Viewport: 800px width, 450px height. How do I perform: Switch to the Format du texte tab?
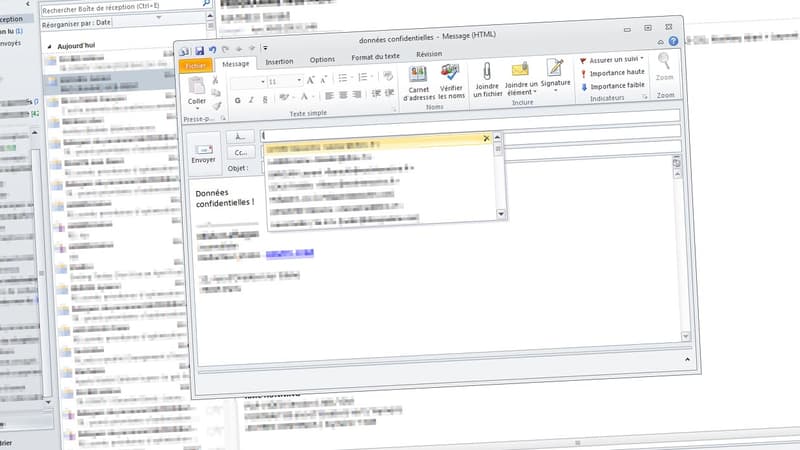(x=375, y=56)
